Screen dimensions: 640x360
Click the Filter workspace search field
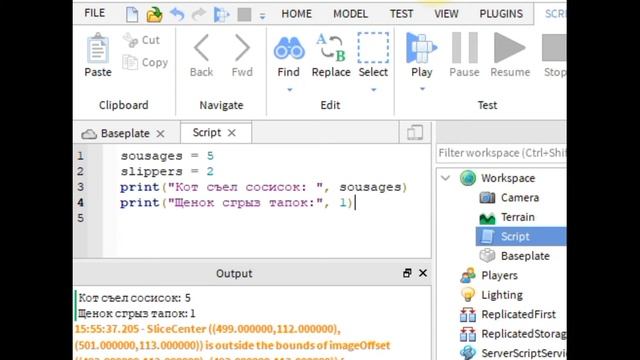click(x=501, y=153)
